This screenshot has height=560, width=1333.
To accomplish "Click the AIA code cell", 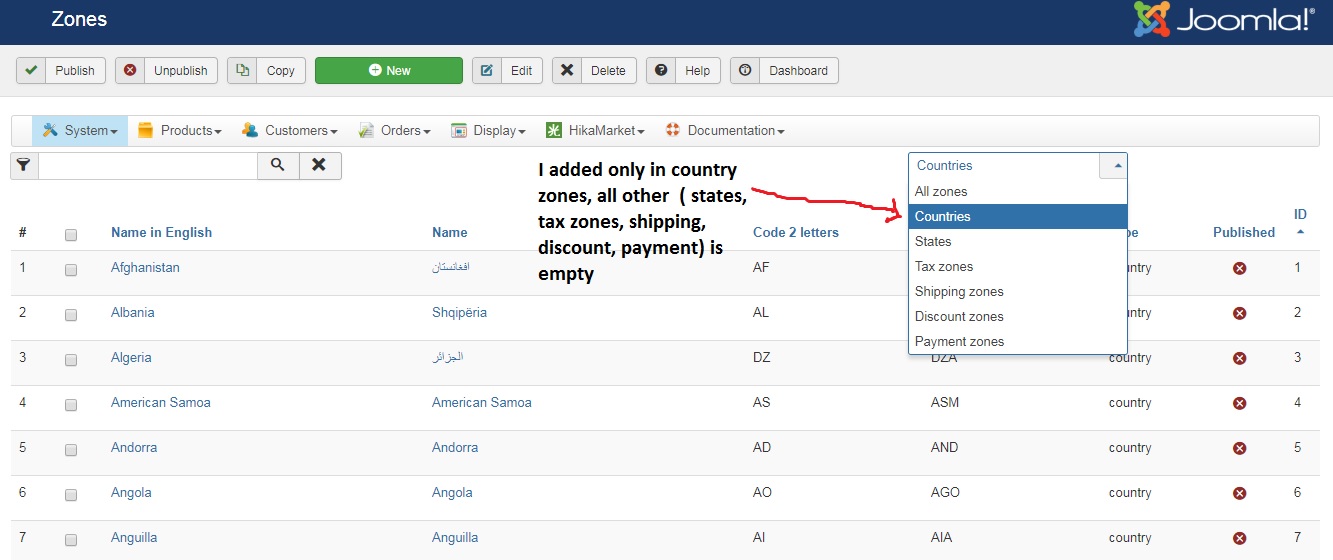I will [x=943, y=538].
